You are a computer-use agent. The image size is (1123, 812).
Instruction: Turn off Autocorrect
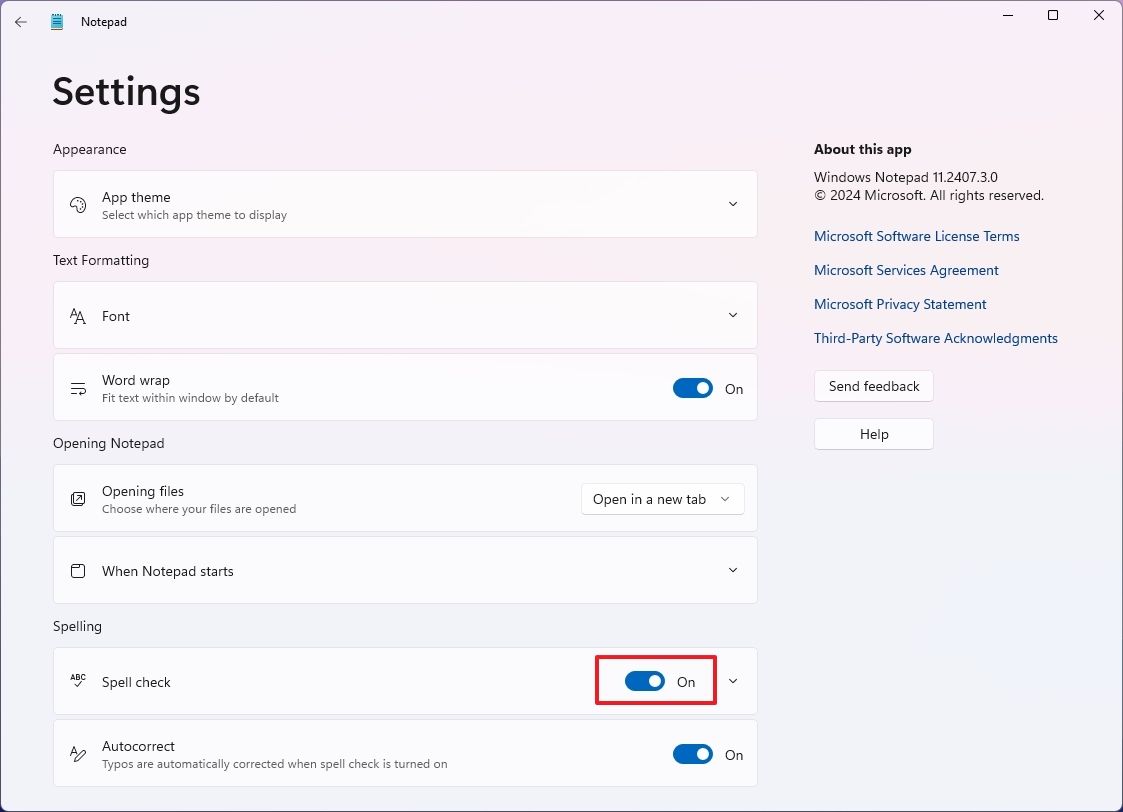click(x=692, y=754)
